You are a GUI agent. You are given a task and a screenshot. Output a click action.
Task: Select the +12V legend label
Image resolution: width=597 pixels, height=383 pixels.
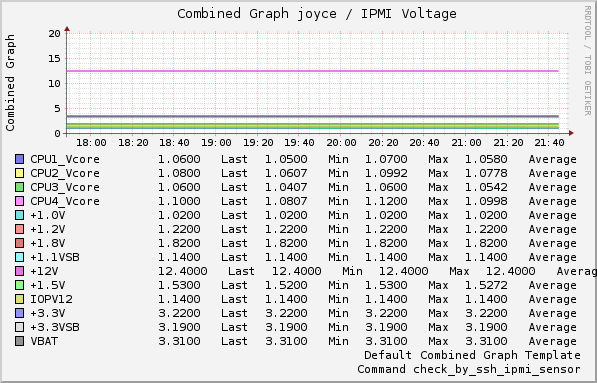point(44,271)
